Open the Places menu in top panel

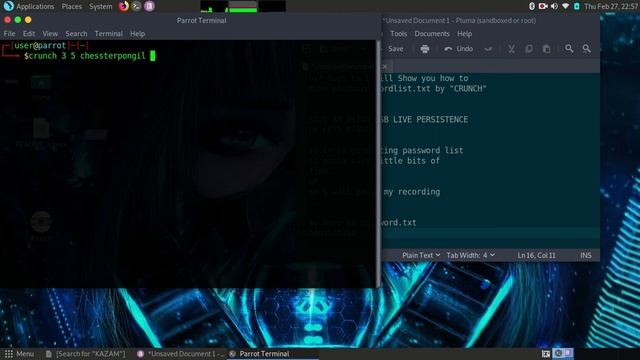pyautogui.click(x=71, y=6)
